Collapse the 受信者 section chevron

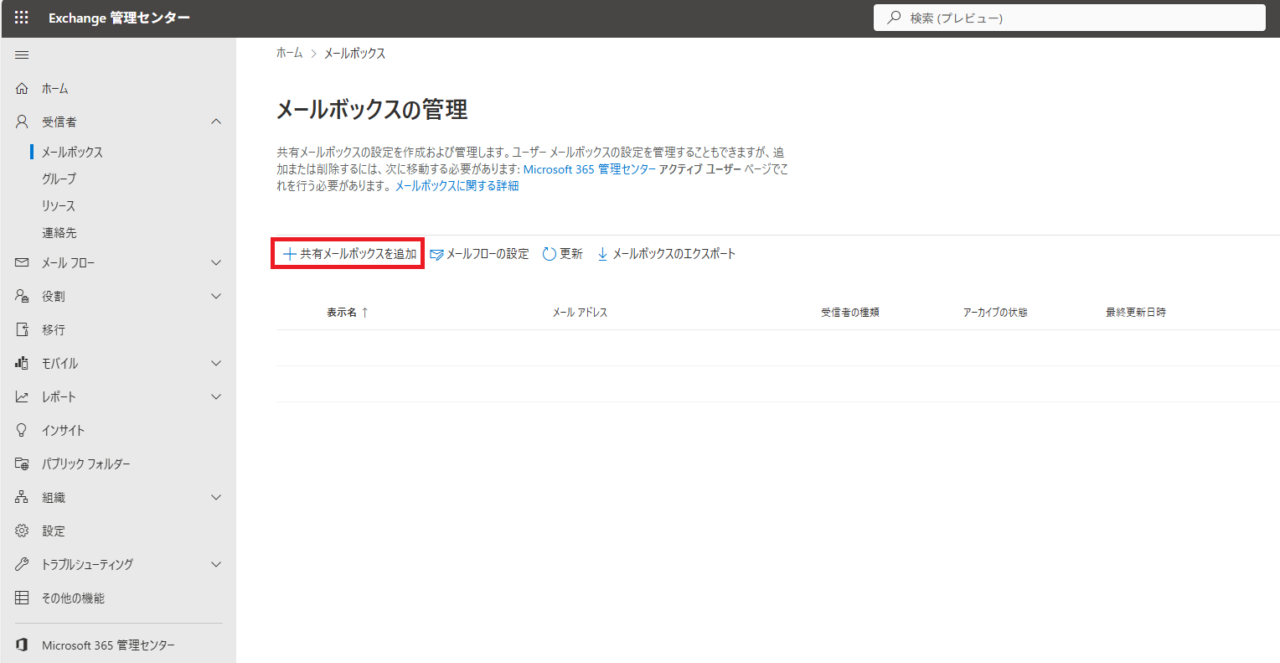(217, 122)
